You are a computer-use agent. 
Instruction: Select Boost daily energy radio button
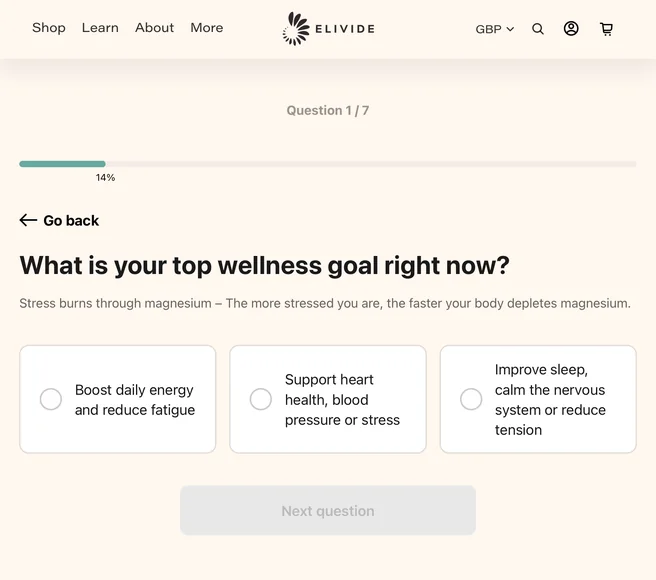pos(51,399)
